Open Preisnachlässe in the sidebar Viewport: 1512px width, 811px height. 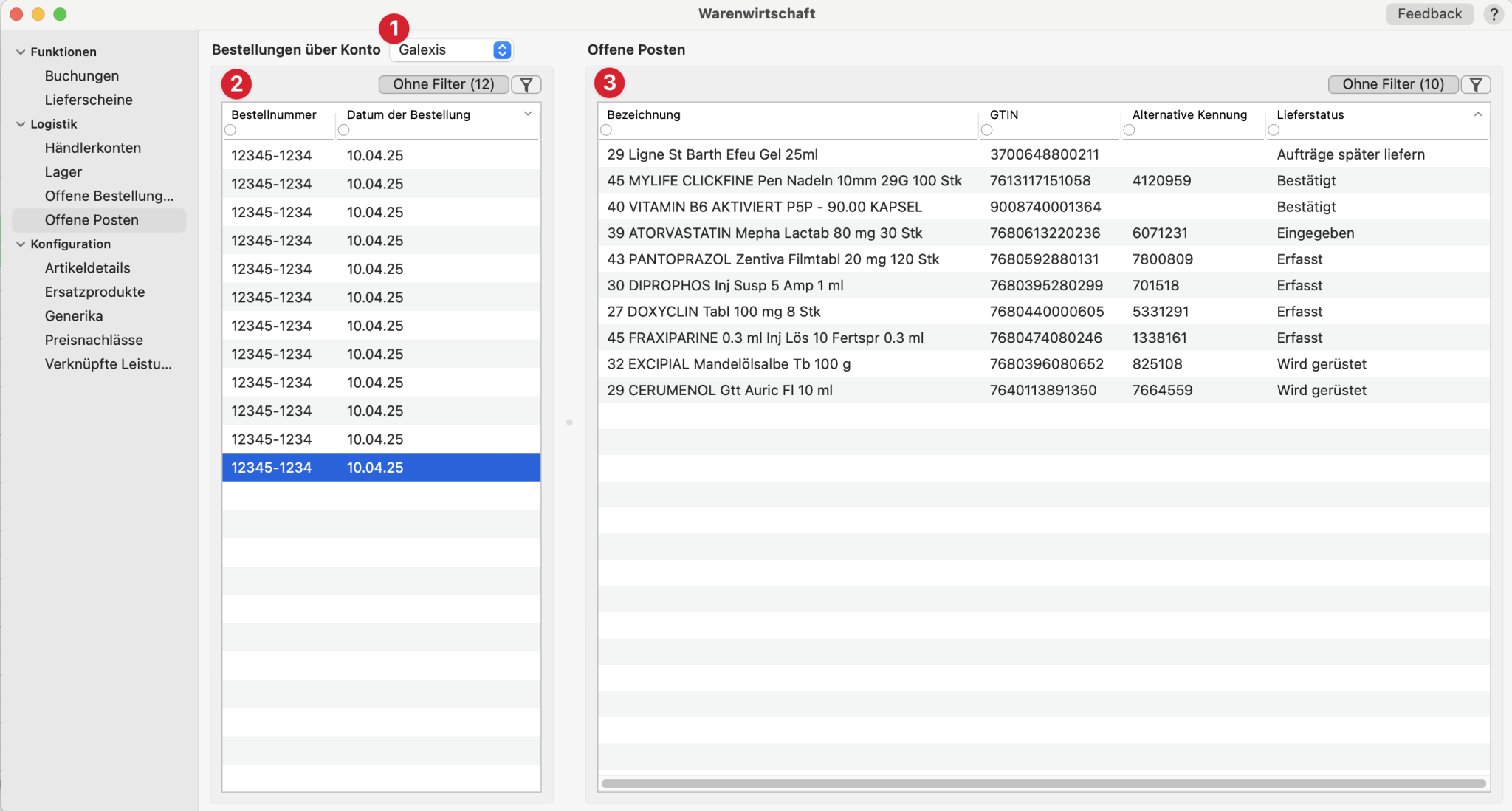94,340
